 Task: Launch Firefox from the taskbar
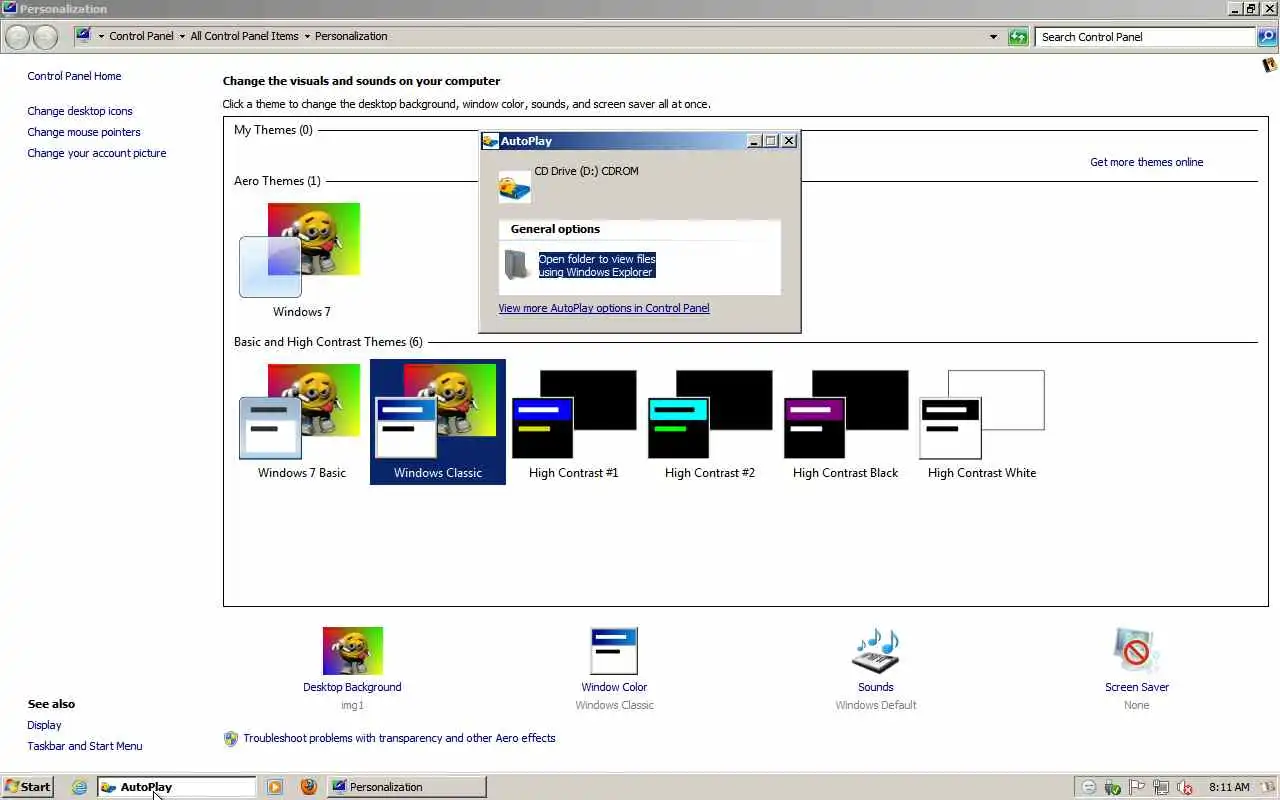click(x=308, y=787)
